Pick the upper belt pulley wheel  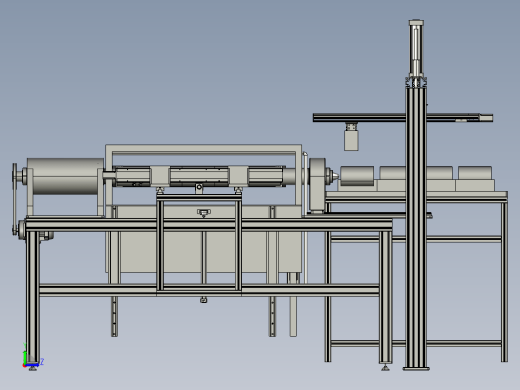15,177
